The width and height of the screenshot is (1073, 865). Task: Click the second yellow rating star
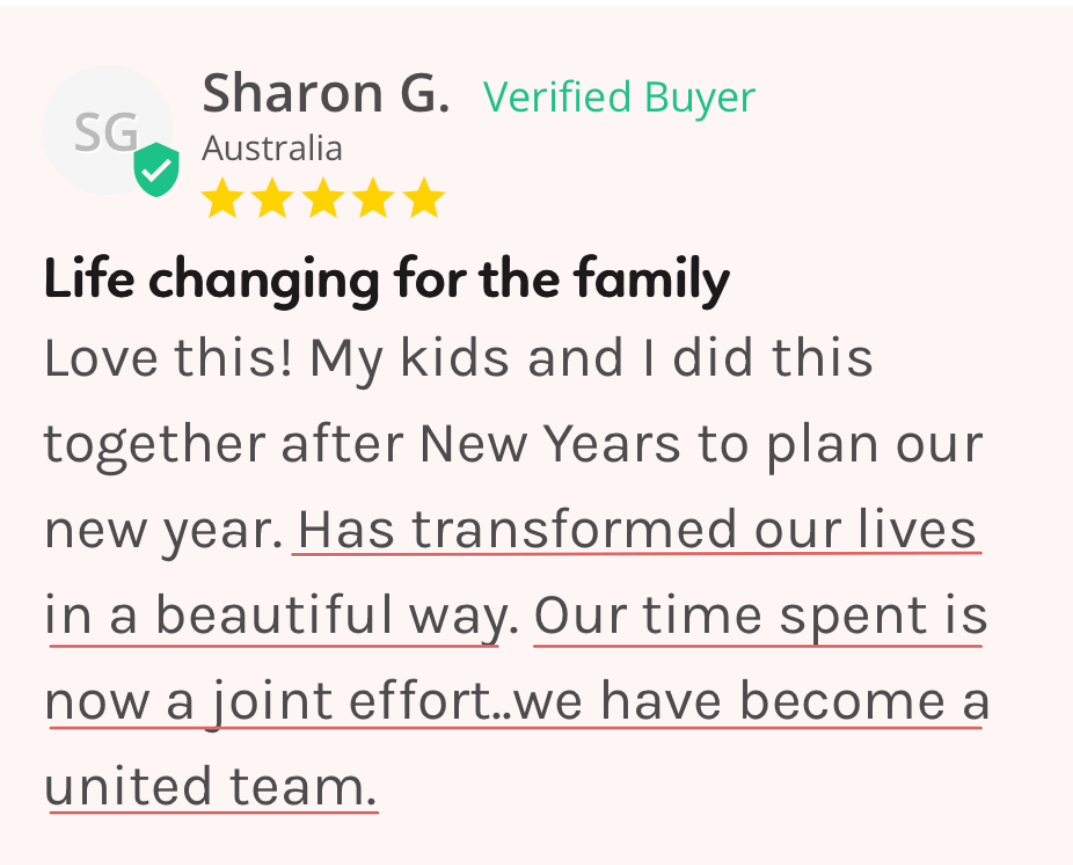coord(273,198)
